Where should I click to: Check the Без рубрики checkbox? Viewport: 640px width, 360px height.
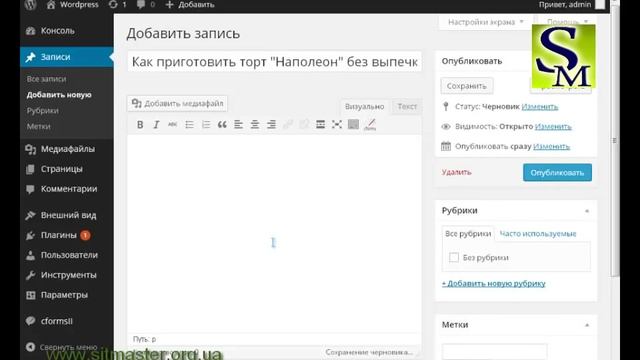tap(454, 258)
